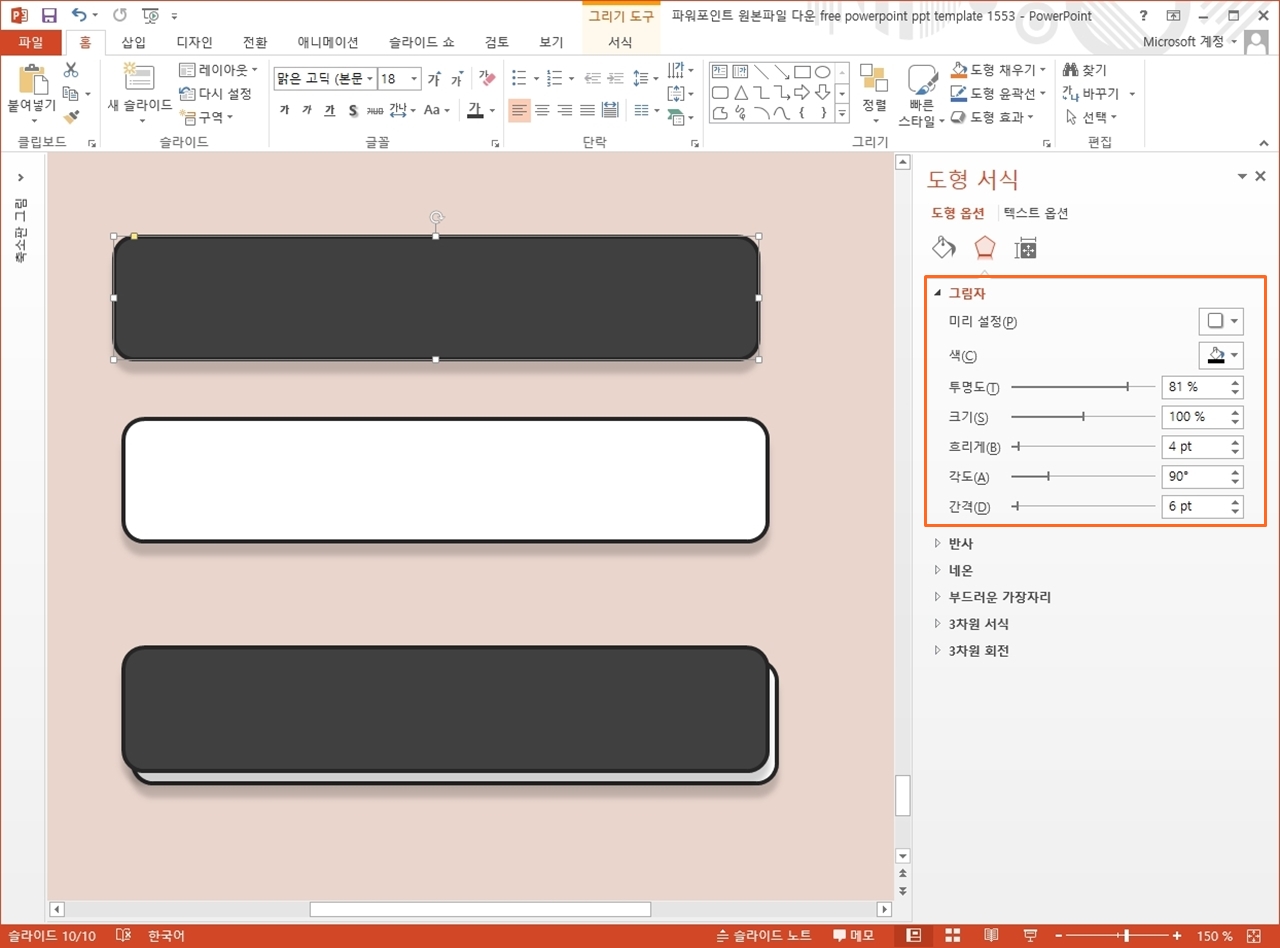Clear all formatting eraser icon
The height and width of the screenshot is (948, 1280).
point(487,79)
